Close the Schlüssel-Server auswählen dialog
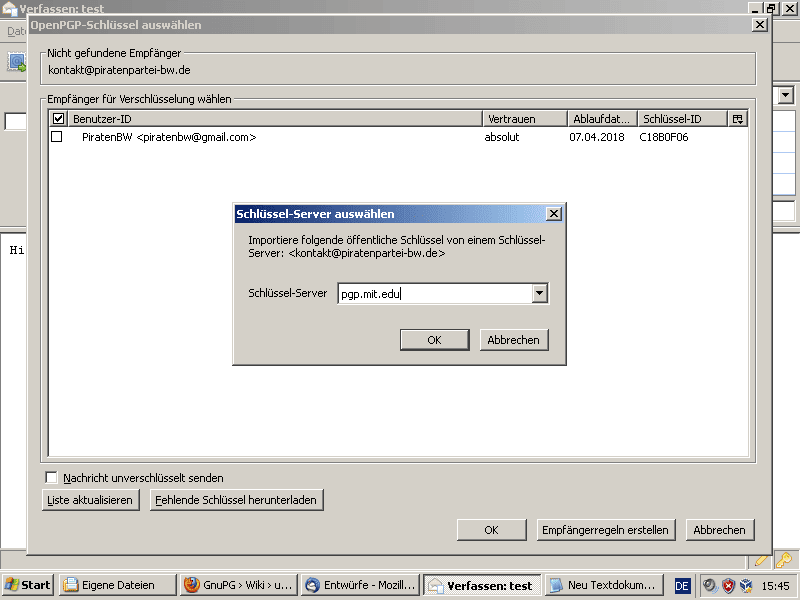 tap(554, 214)
